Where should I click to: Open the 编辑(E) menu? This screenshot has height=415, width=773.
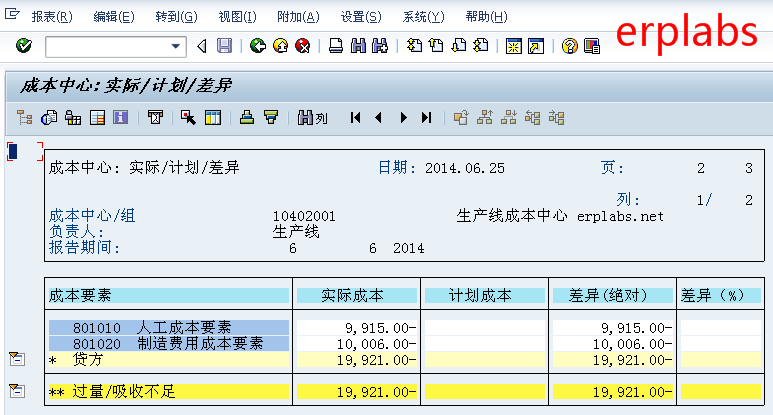[x=114, y=17]
